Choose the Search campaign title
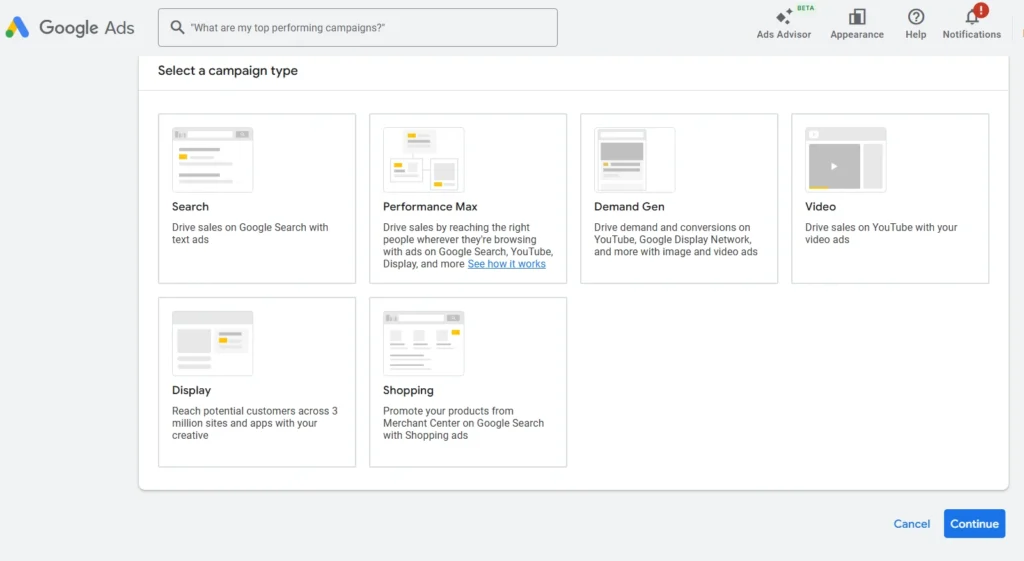 coord(190,206)
